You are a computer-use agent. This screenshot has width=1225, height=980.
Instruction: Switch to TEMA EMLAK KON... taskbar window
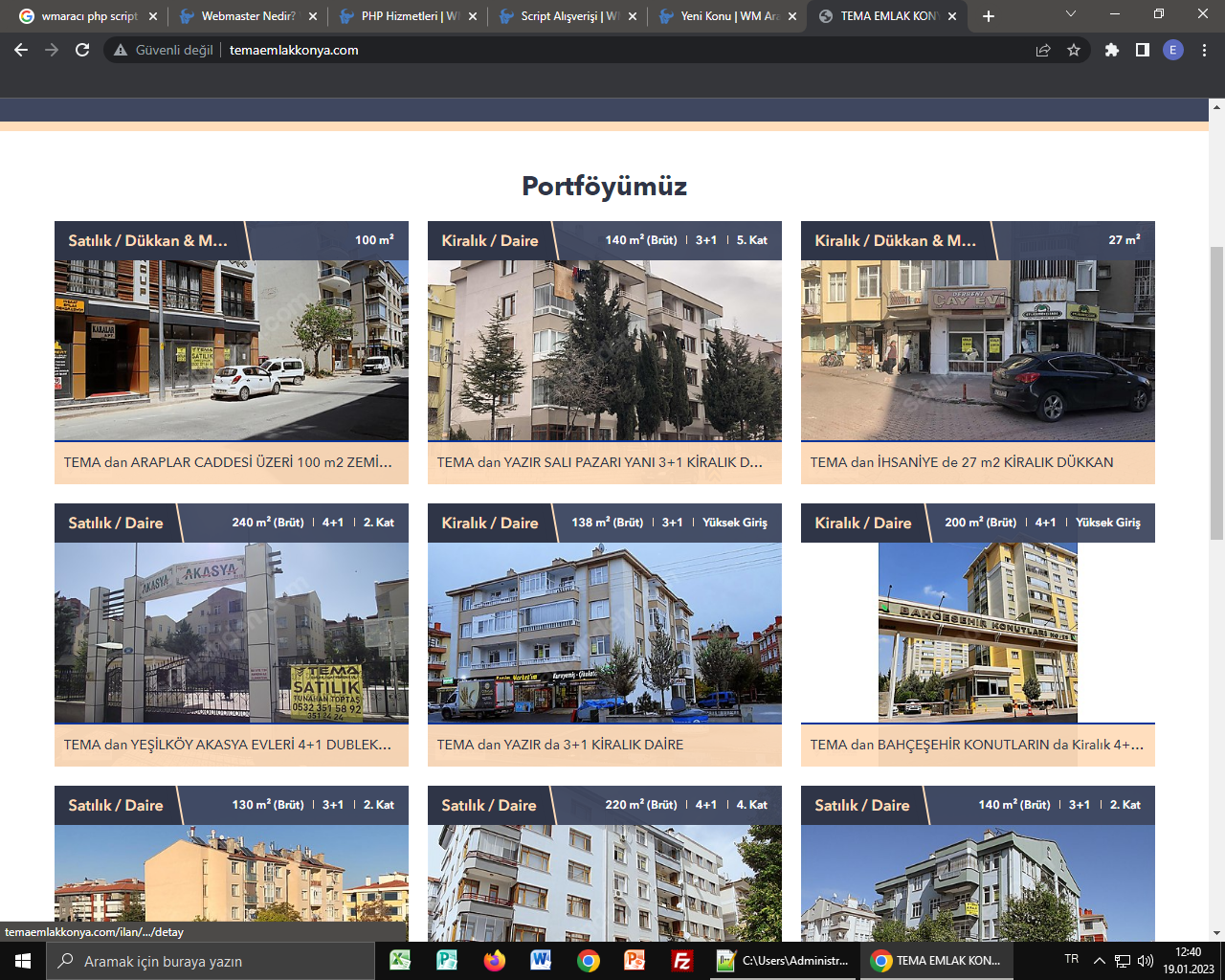[938, 961]
